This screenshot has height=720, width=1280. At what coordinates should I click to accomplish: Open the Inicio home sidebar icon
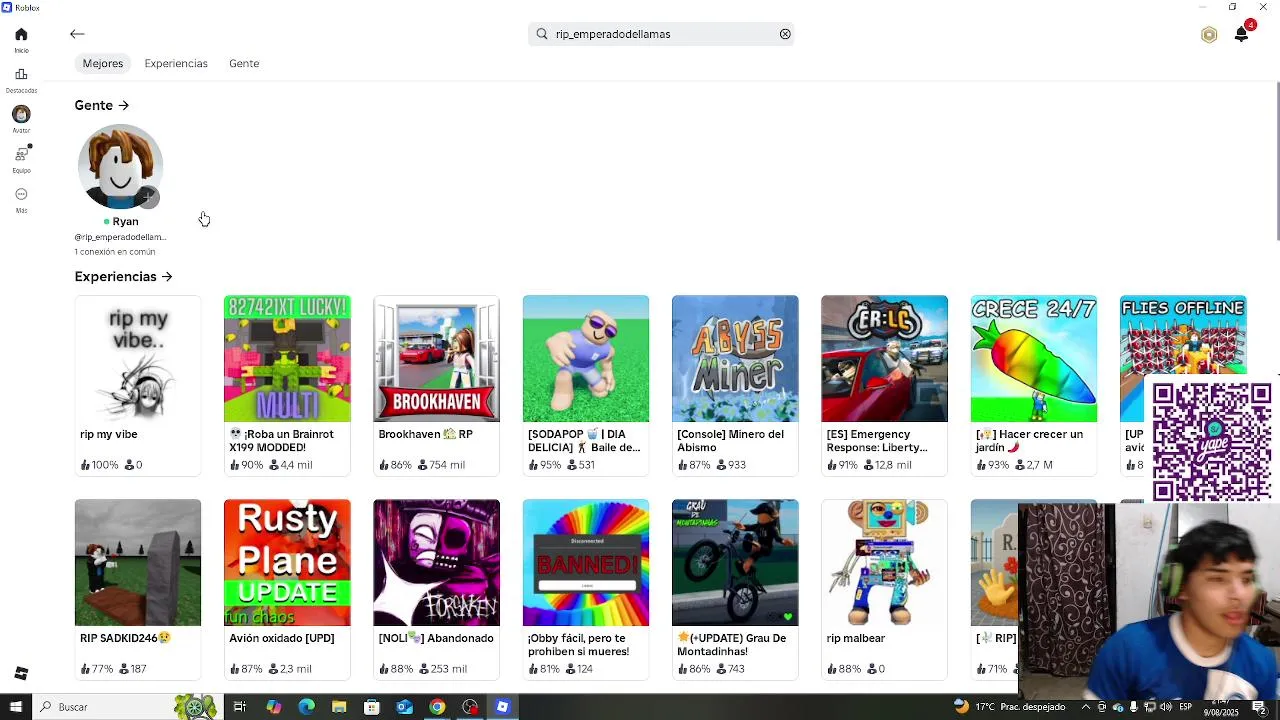click(x=21, y=34)
